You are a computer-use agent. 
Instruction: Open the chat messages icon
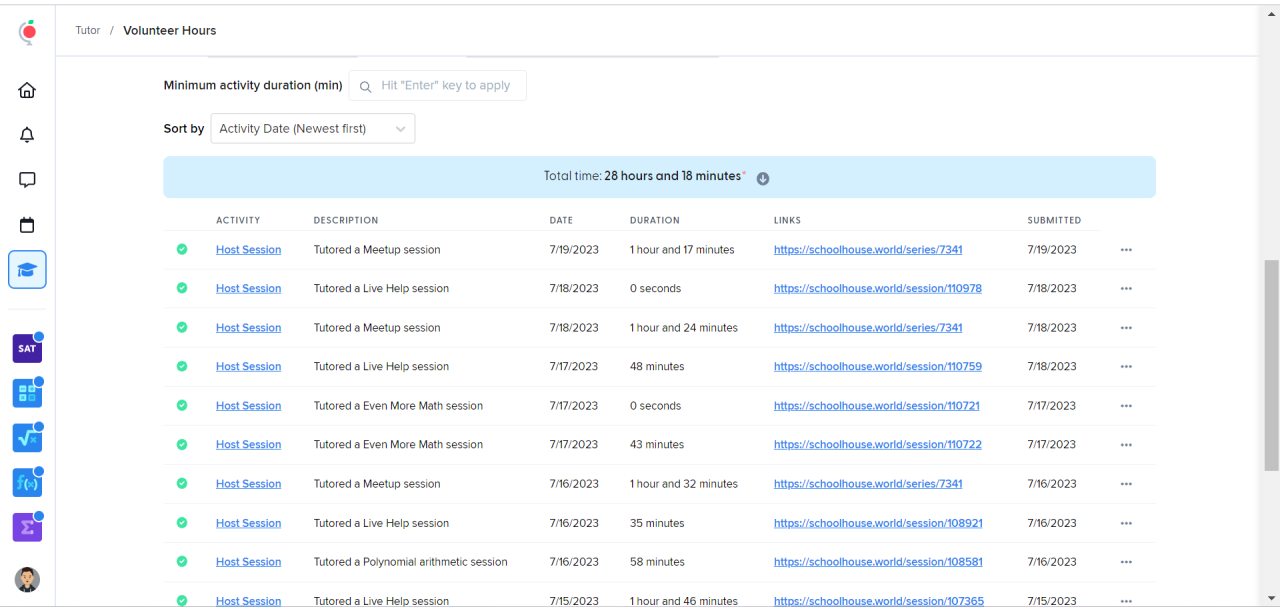27,180
